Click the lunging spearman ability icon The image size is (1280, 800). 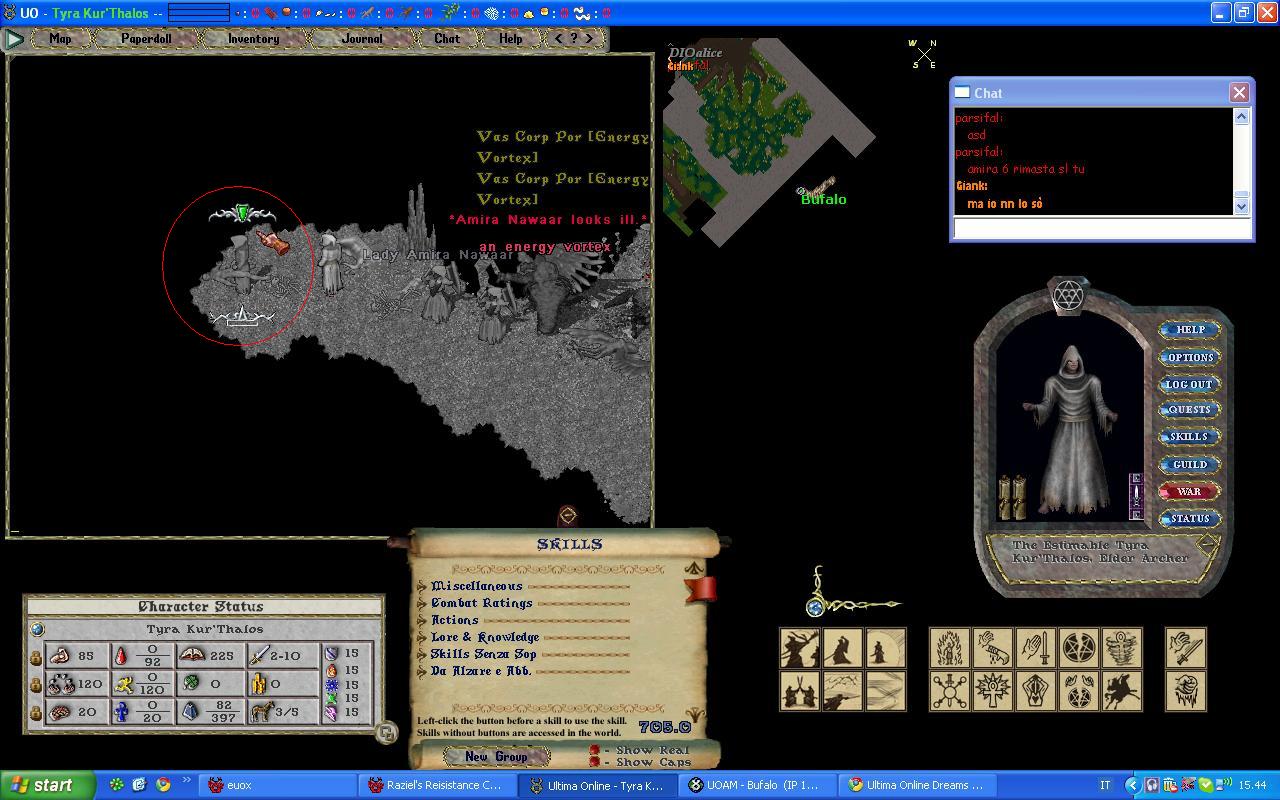[x=843, y=691]
